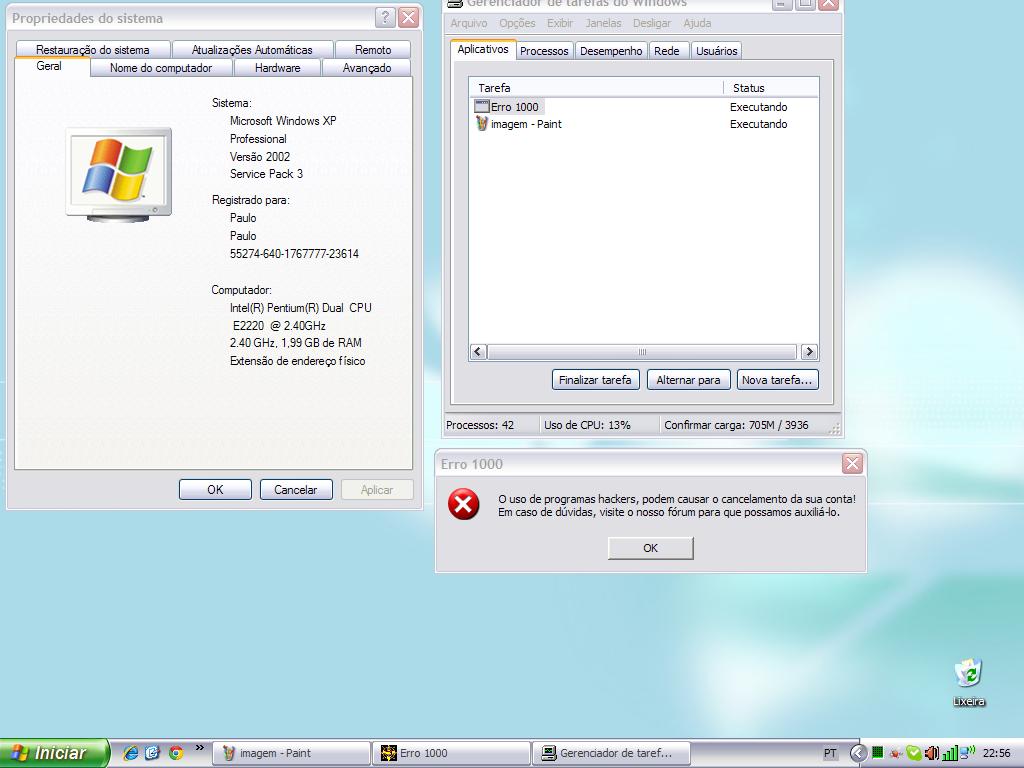The image size is (1024, 768).
Task: Launch Google Chrome from quick launch
Action: point(176,753)
